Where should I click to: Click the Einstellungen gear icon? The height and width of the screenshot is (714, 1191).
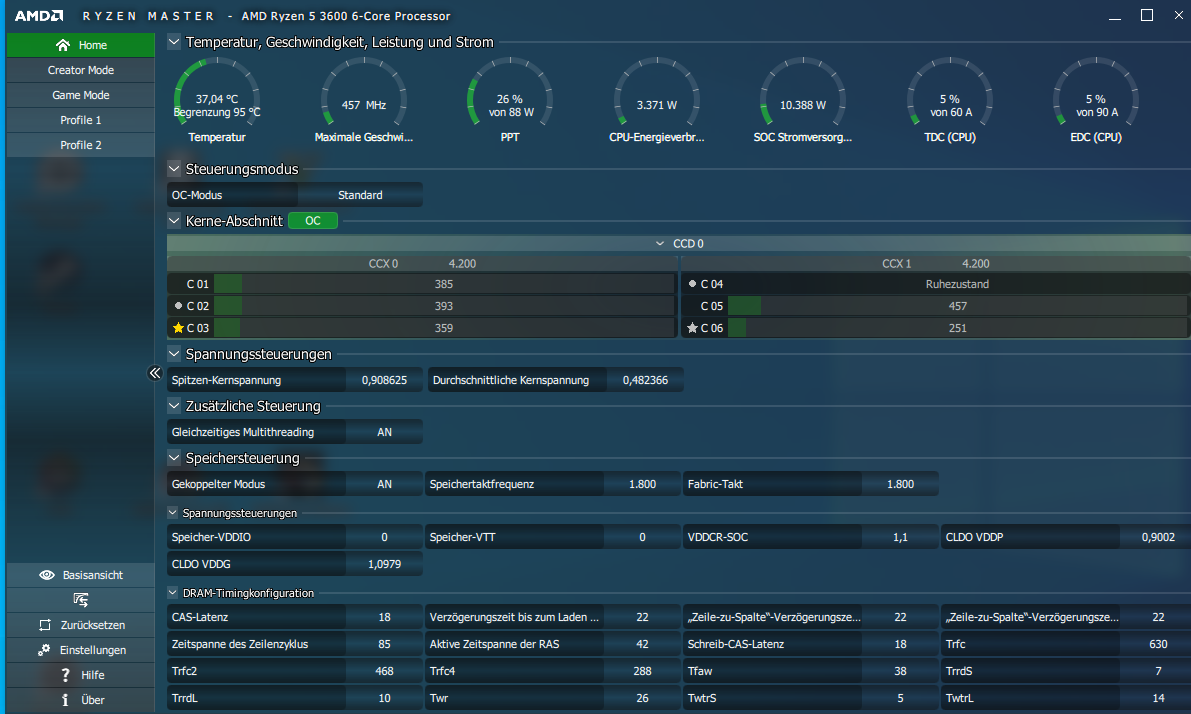click(44, 650)
